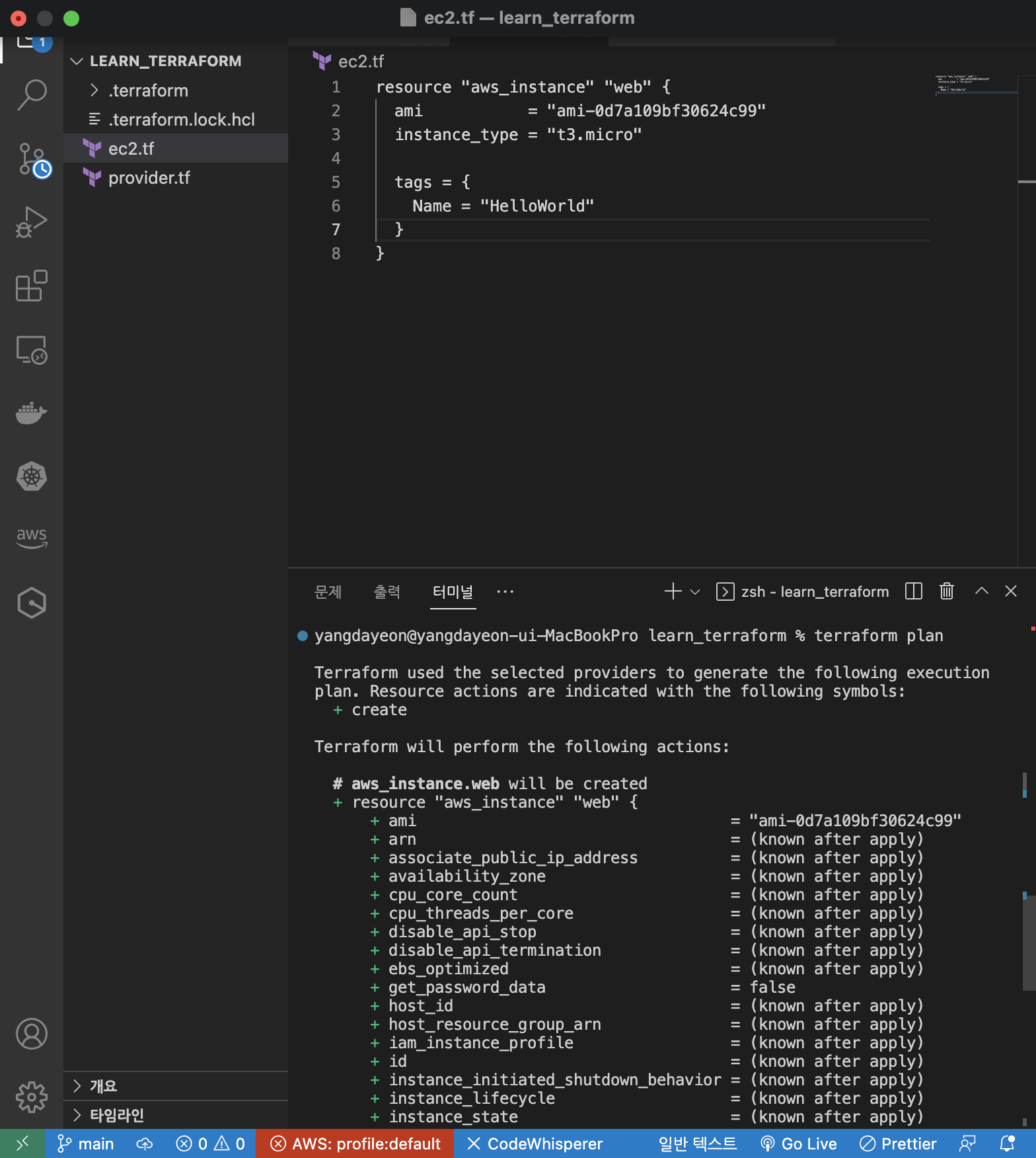Image resolution: width=1036 pixels, height=1158 pixels.
Task: Open the Extensions view
Action: [x=32, y=286]
